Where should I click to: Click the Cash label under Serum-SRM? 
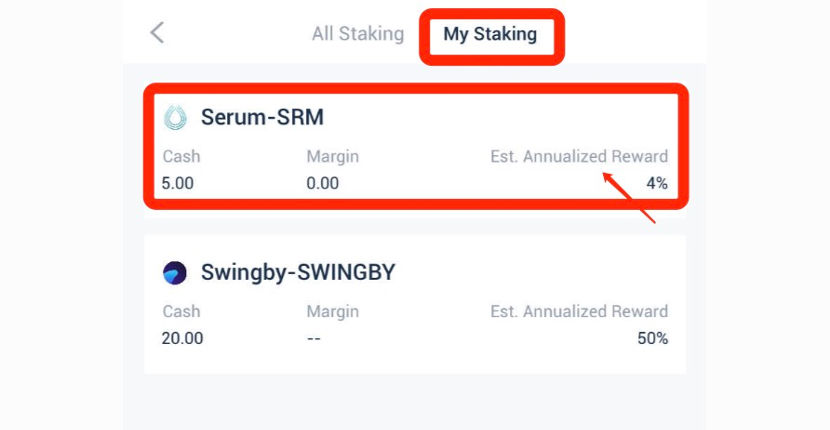181,157
